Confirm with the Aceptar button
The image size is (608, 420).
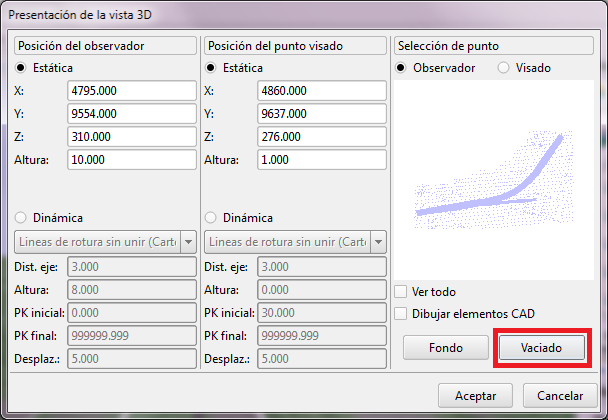click(x=476, y=396)
